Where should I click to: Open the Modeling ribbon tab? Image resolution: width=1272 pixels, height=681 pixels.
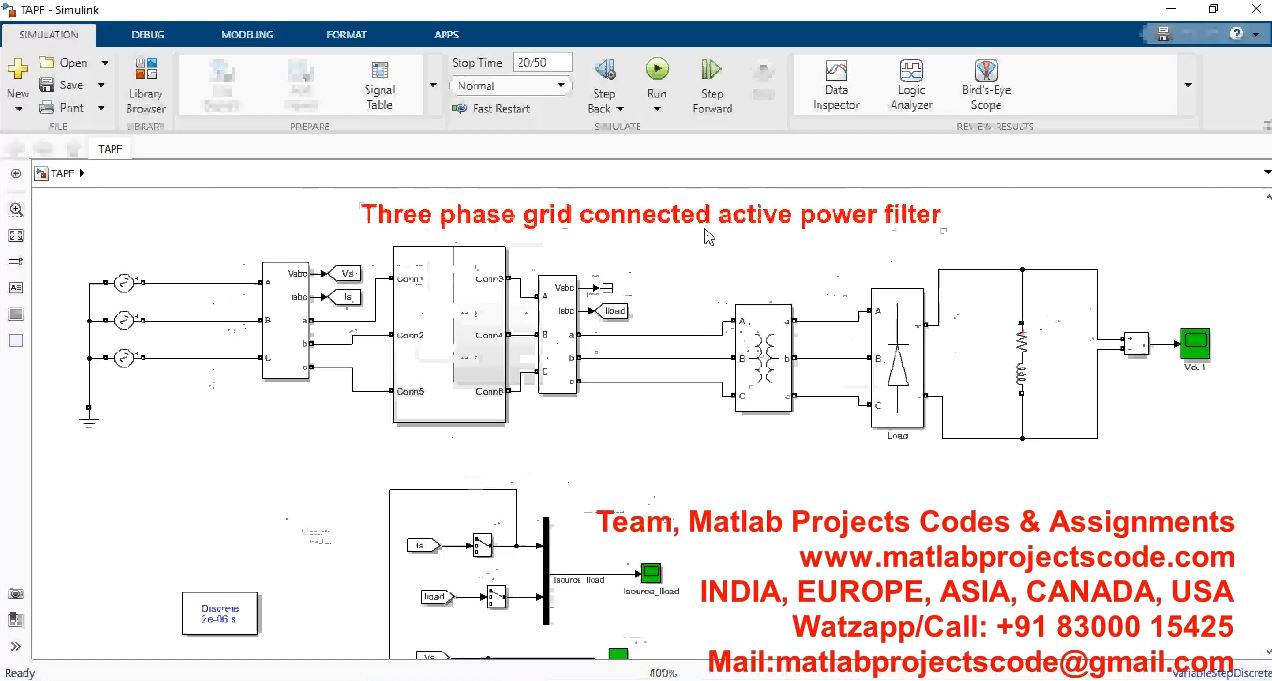247,34
